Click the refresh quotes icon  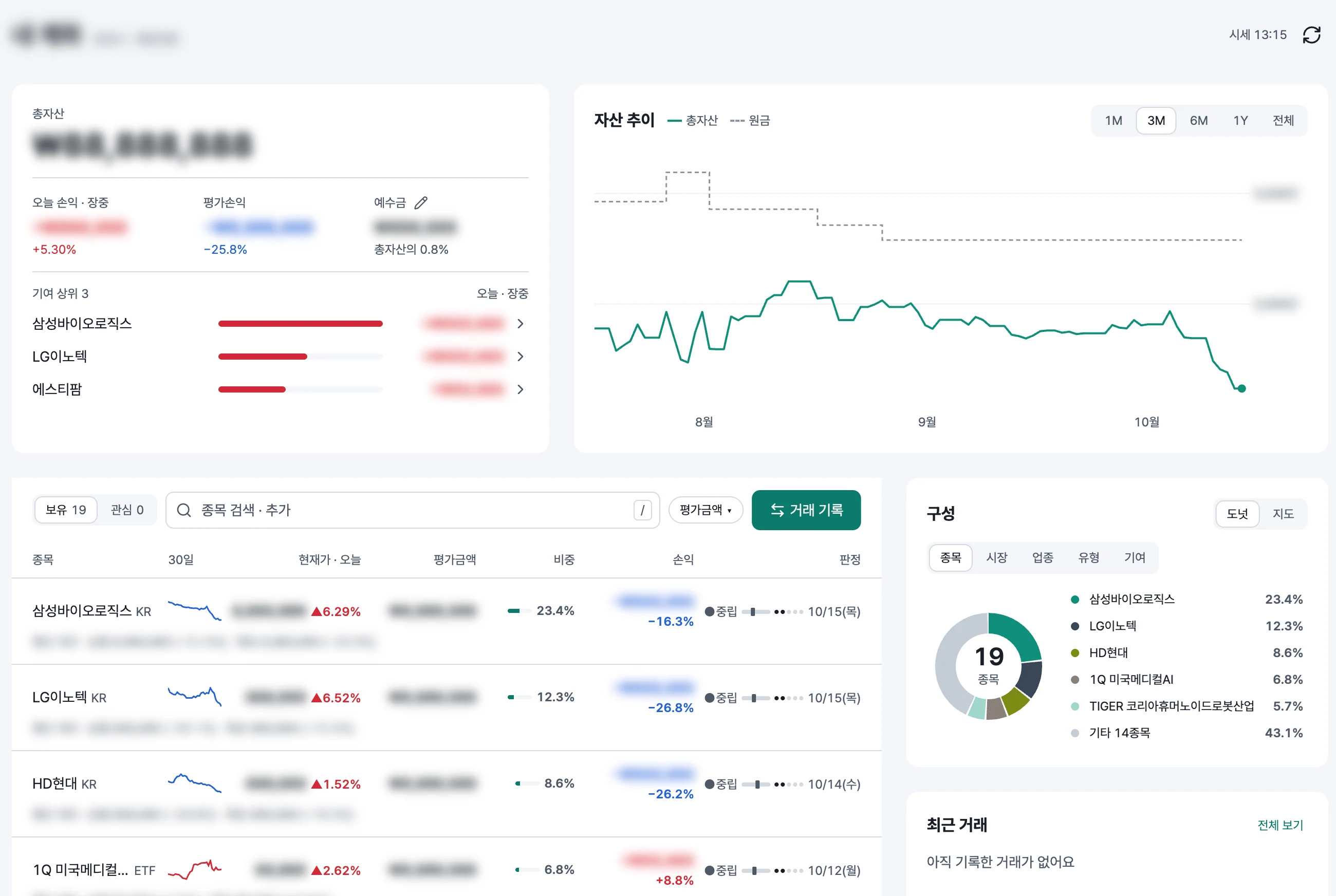click(1311, 35)
